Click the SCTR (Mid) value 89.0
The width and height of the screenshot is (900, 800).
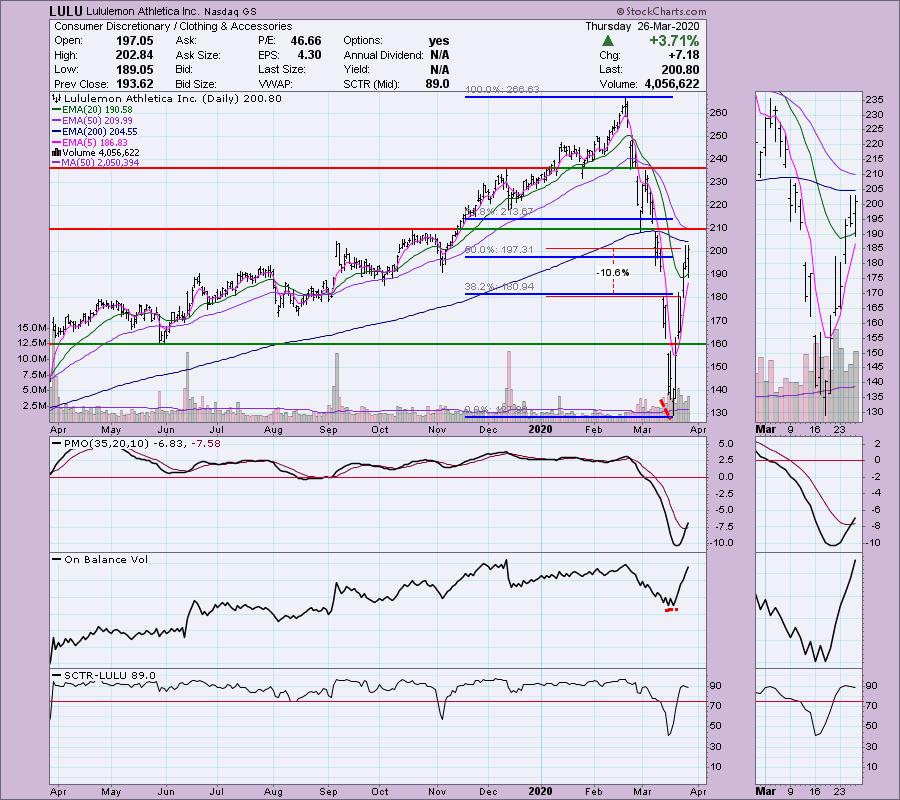pyautogui.click(x=437, y=84)
